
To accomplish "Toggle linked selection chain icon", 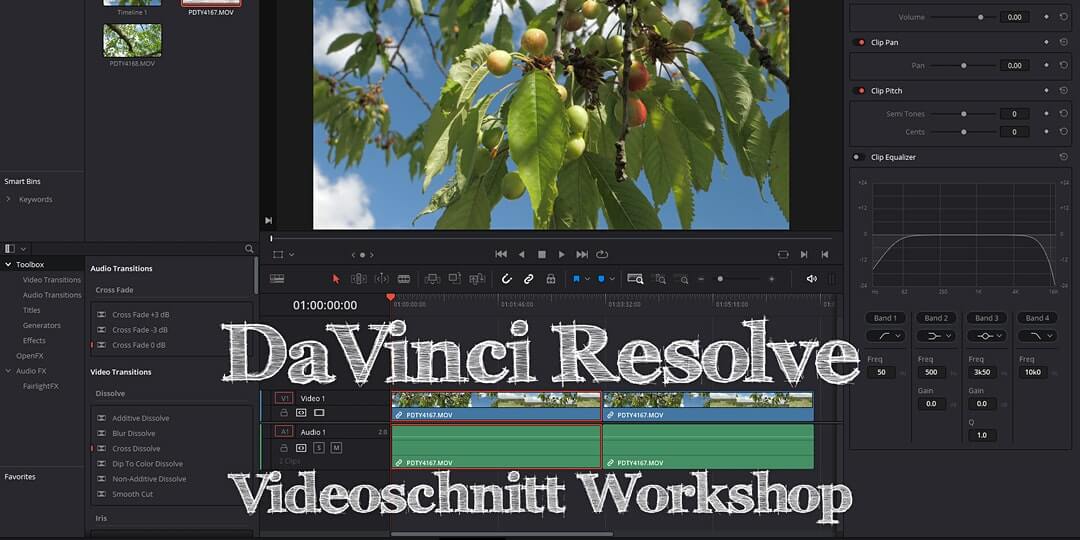I will click(528, 279).
